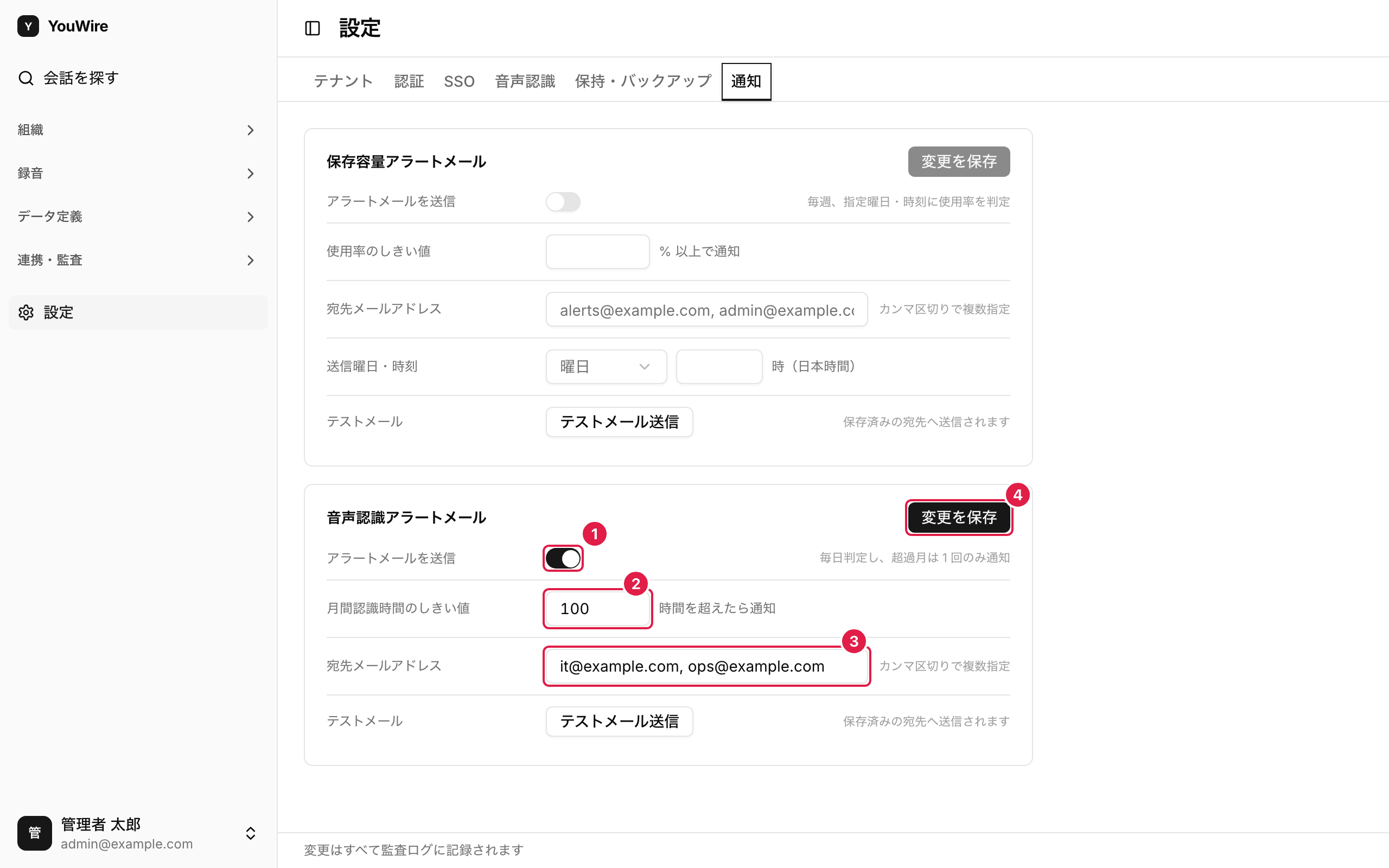Image resolution: width=1389 pixels, height=868 pixels.
Task: Click the 管理者 太郎 user name
Action: point(101,825)
